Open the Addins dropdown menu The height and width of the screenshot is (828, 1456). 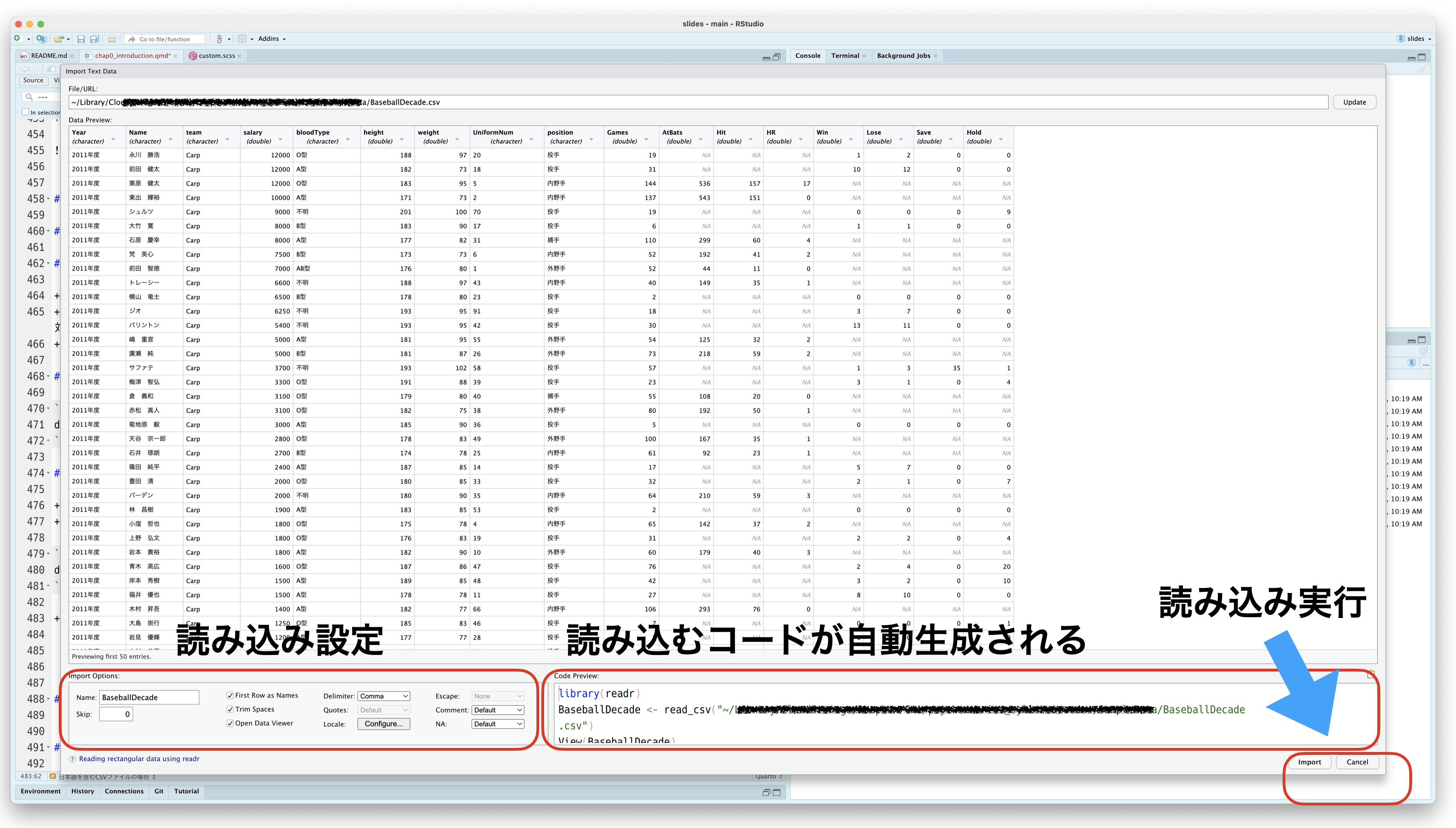[272, 39]
